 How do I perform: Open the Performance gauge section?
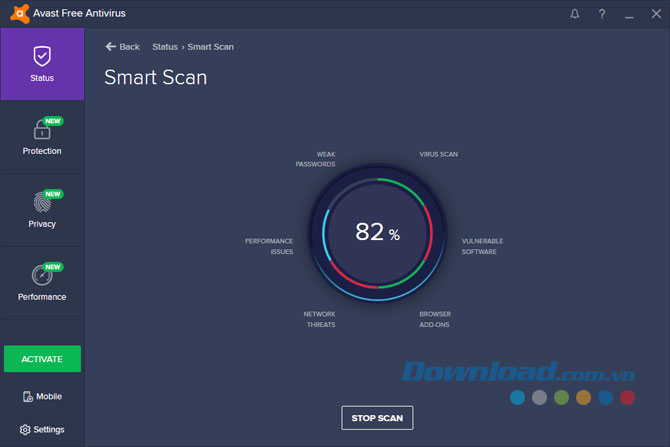[42, 283]
